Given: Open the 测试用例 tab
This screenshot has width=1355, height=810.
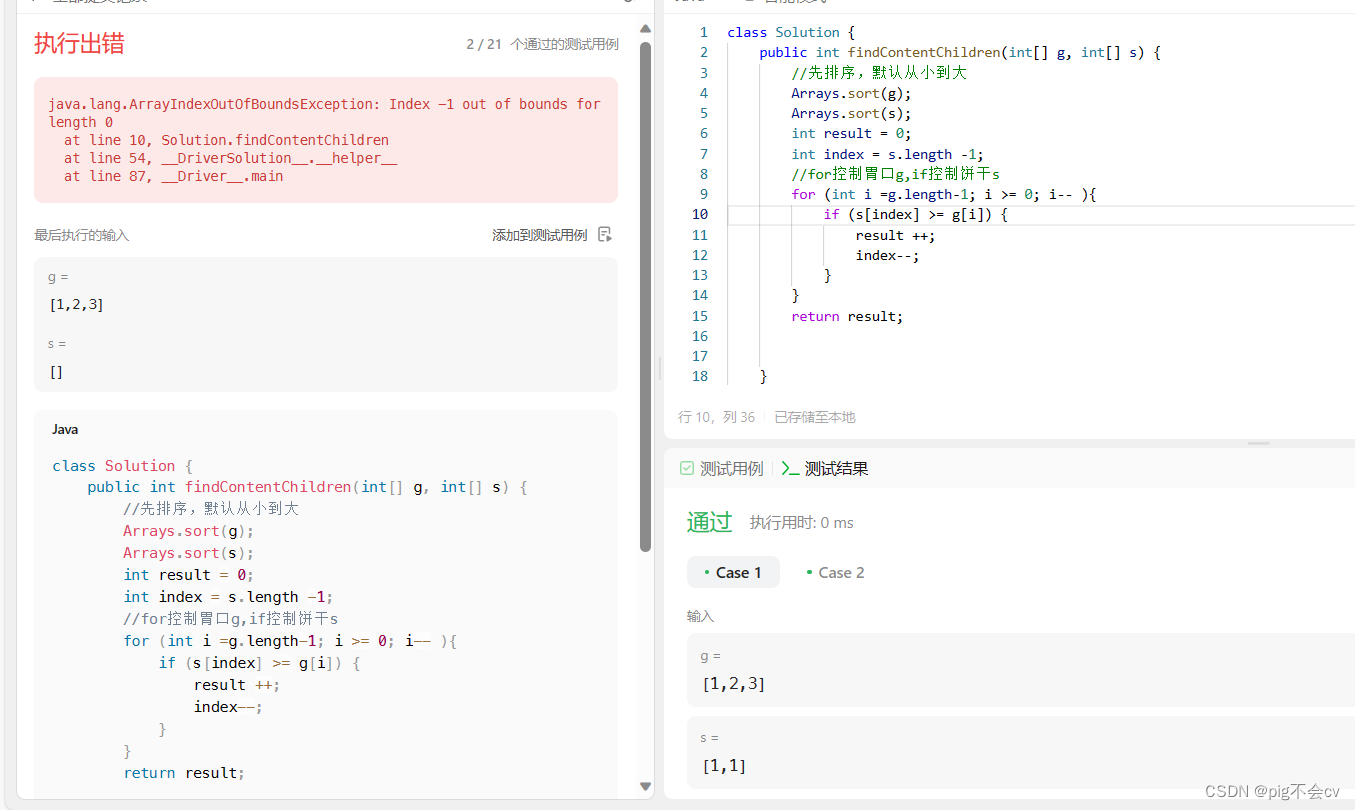Looking at the screenshot, I should (x=721, y=468).
